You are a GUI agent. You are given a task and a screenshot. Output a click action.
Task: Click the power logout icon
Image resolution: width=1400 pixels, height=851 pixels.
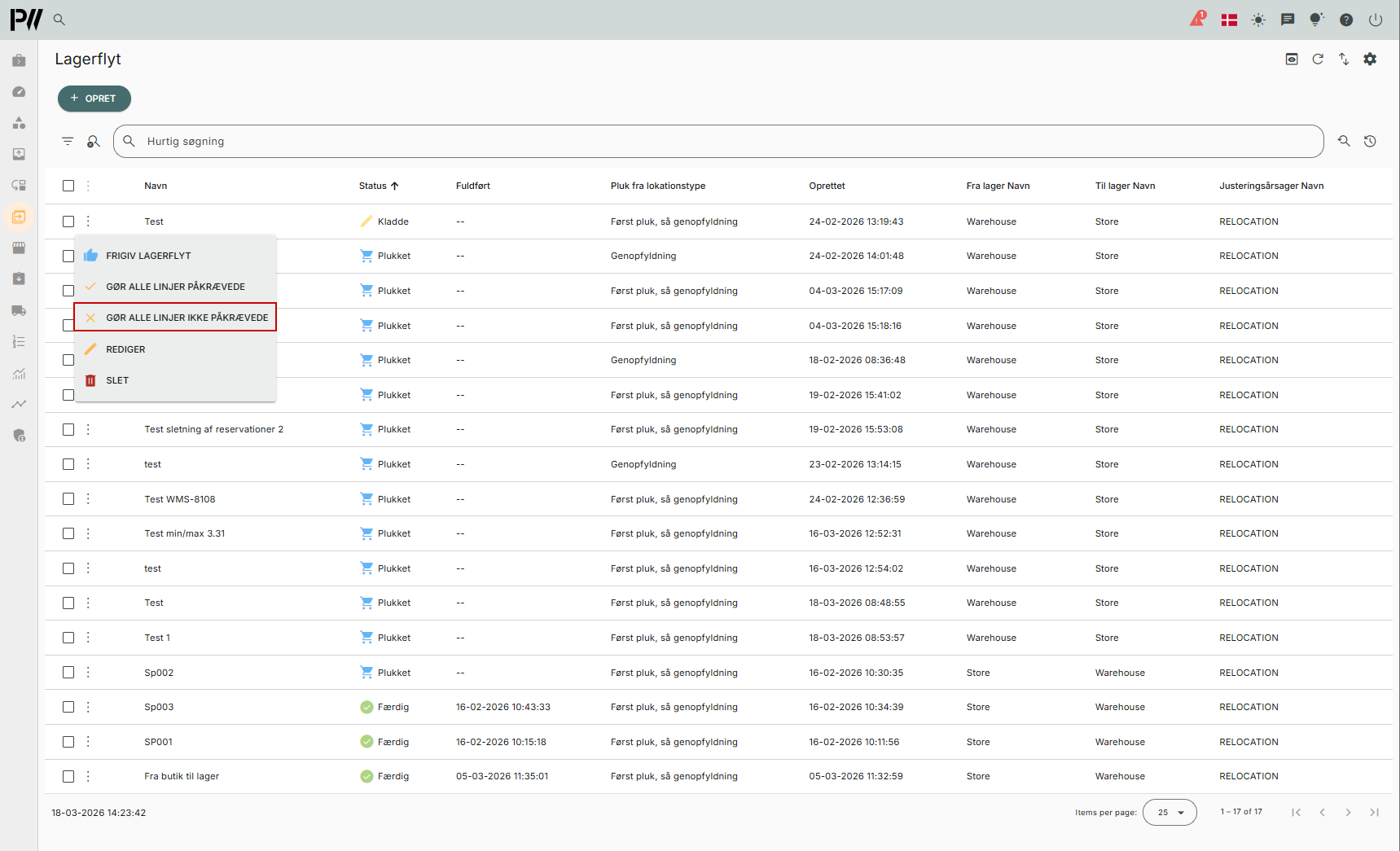click(1376, 20)
